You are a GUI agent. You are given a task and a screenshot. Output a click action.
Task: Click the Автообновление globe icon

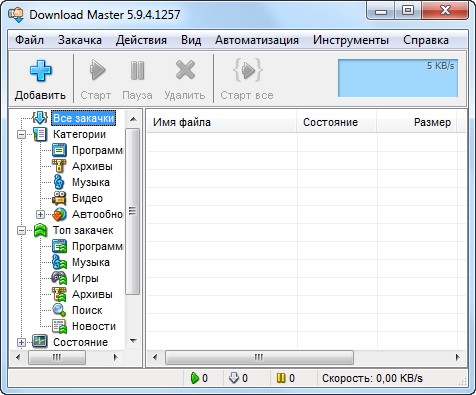[59, 214]
